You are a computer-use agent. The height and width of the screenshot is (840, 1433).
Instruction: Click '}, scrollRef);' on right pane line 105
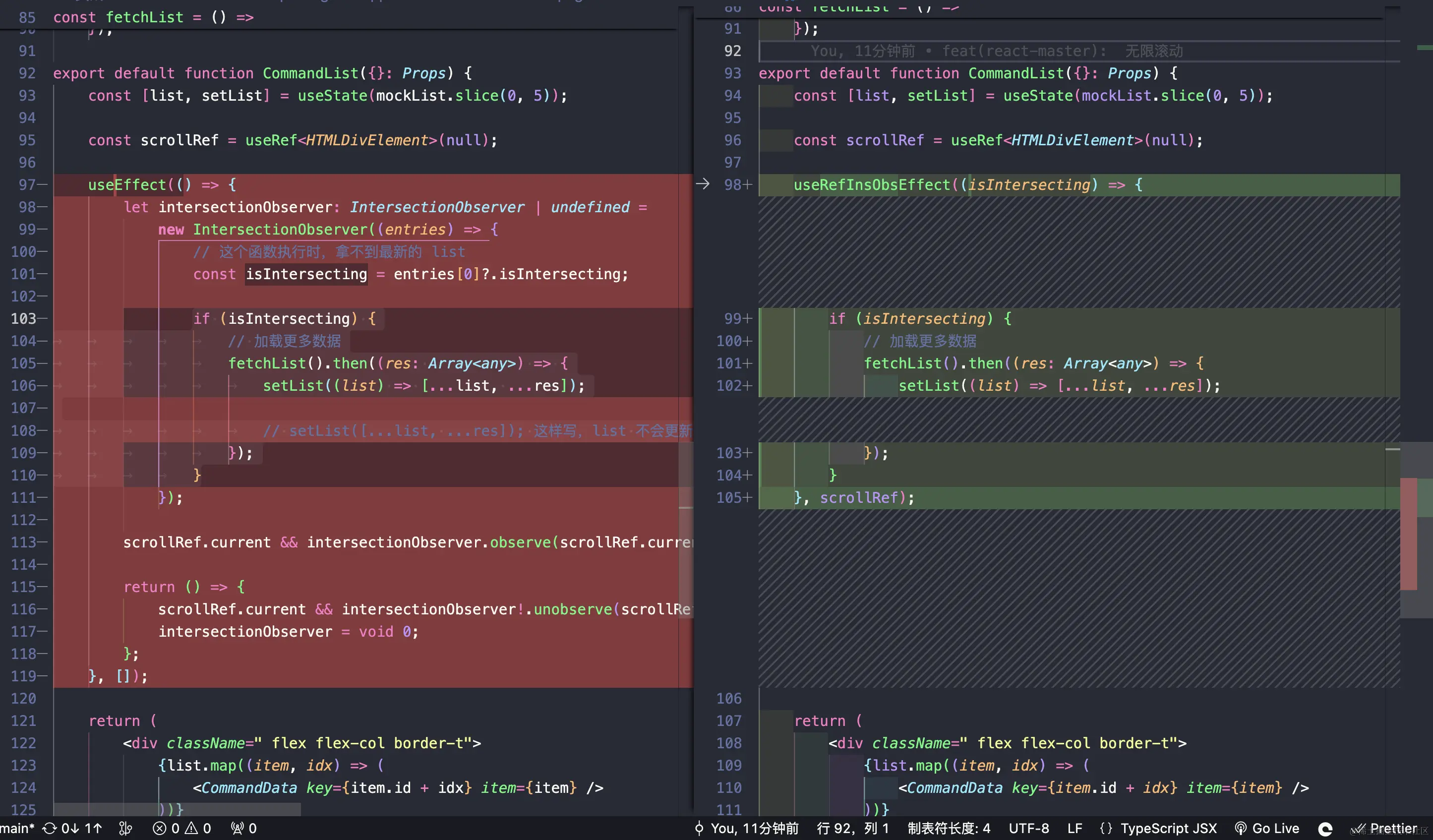coord(854,498)
